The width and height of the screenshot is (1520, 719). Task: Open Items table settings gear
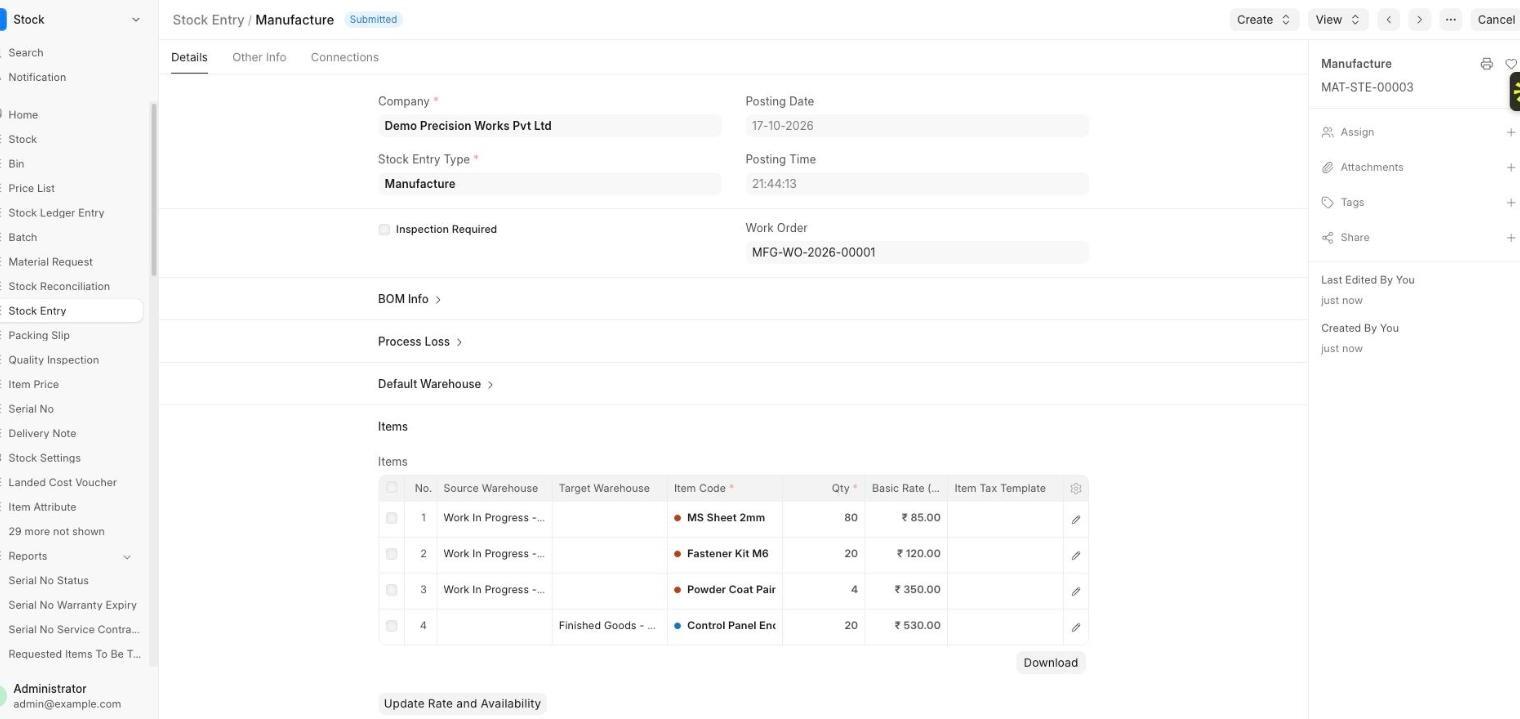pos(1076,489)
